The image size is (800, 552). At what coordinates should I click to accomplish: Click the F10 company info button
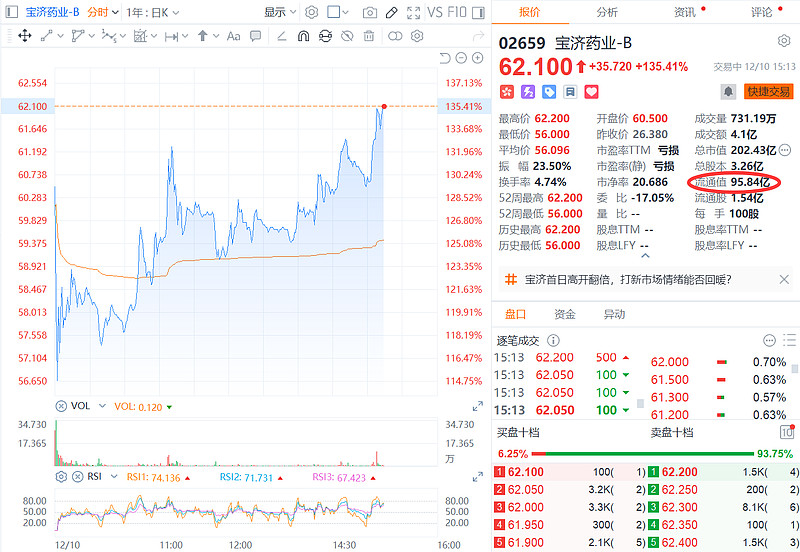457,12
